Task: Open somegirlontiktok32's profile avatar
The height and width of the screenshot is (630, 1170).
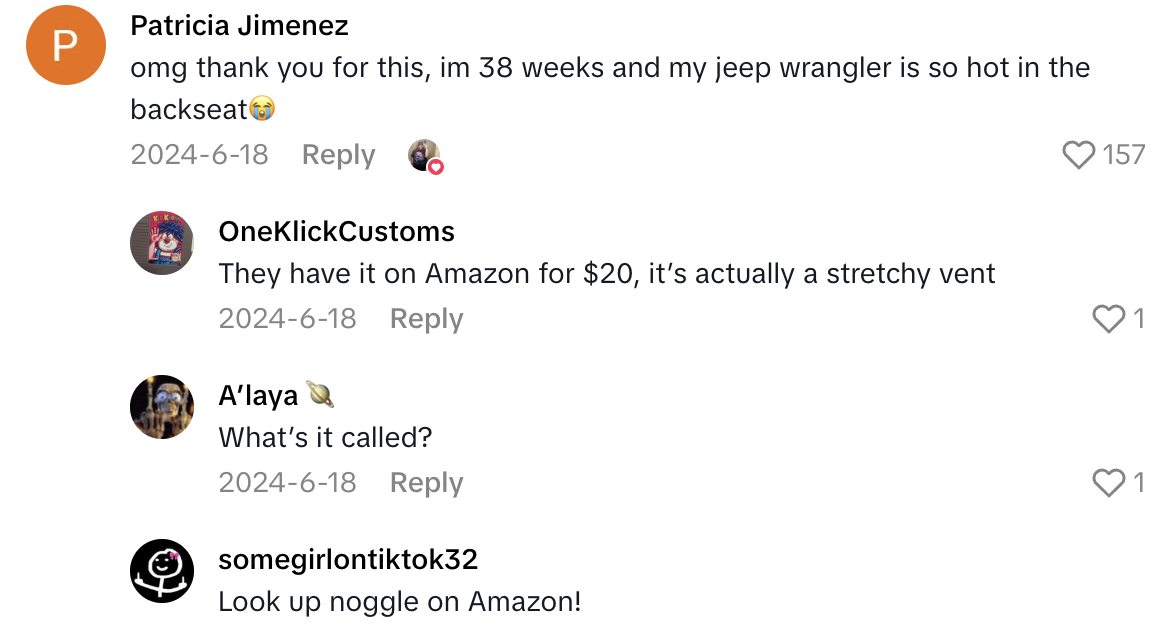Action: coord(161,570)
